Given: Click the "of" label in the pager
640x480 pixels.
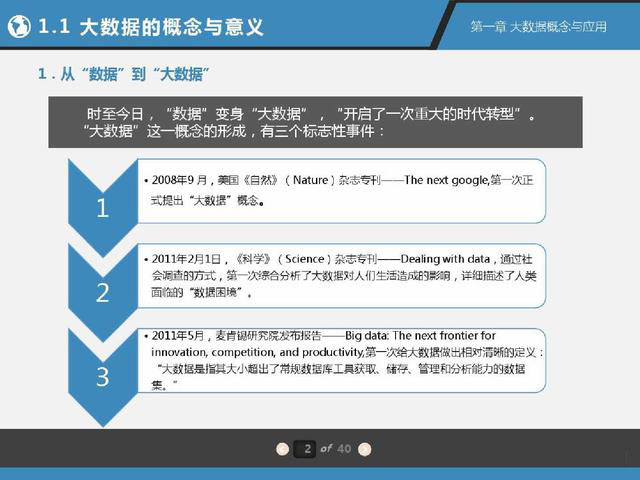Looking at the screenshot, I should pyautogui.click(x=326, y=449).
